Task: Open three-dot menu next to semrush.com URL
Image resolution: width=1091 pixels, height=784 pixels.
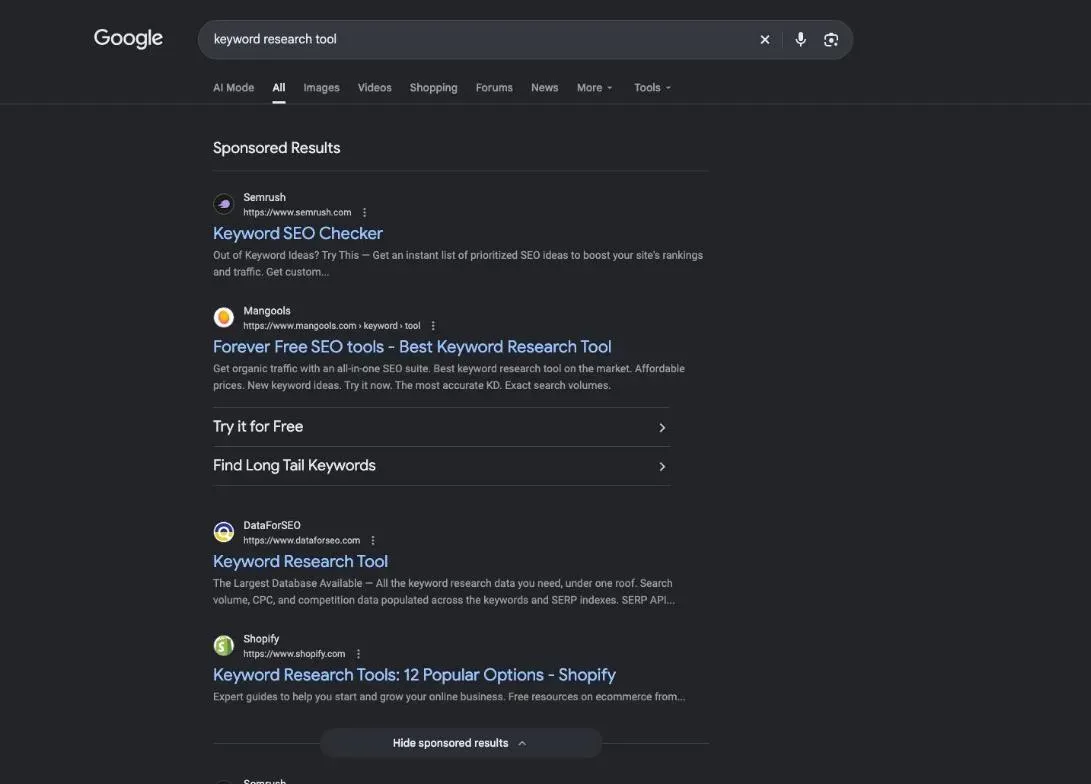Action: pyautogui.click(x=365, y=212)
